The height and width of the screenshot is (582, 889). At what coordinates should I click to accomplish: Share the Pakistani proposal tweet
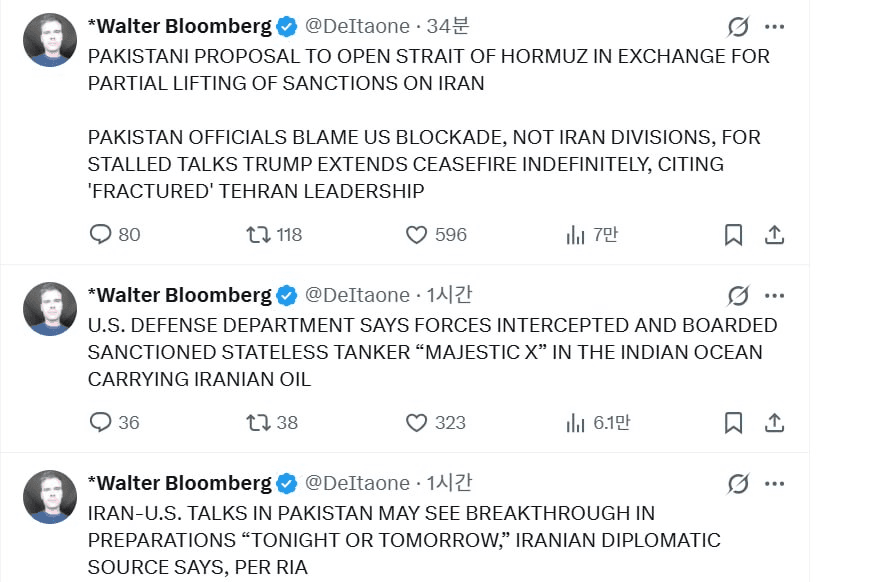[774, 235]
